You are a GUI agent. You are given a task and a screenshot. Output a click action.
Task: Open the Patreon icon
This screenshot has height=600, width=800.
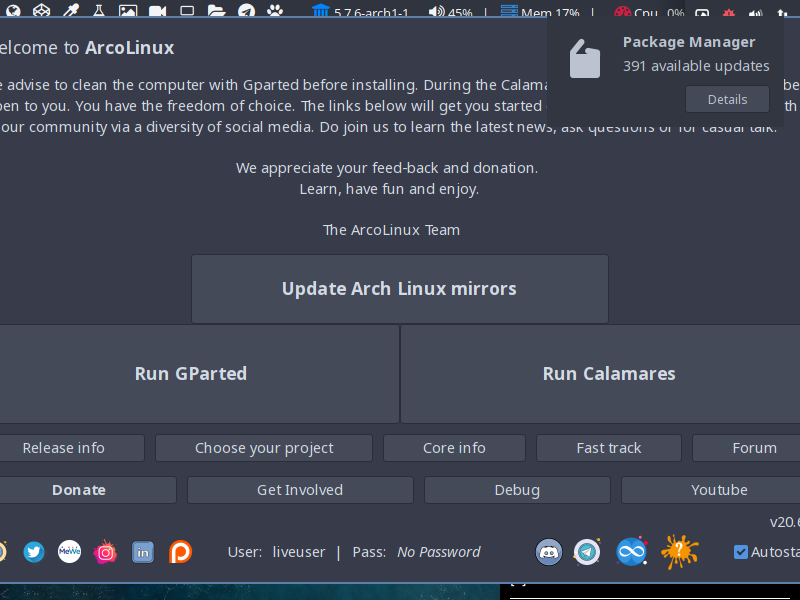coord(180,552)
